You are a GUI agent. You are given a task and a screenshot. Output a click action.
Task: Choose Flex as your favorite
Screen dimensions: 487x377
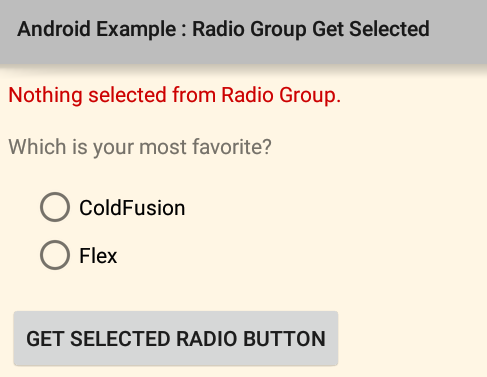[x=79, y=255]
